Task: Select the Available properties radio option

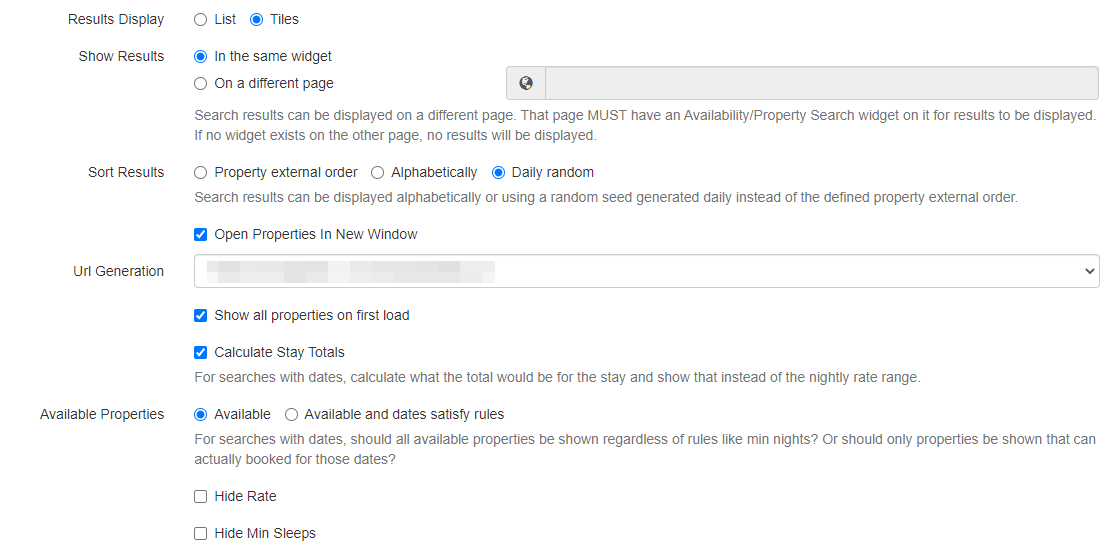Action: pos(200,415)
